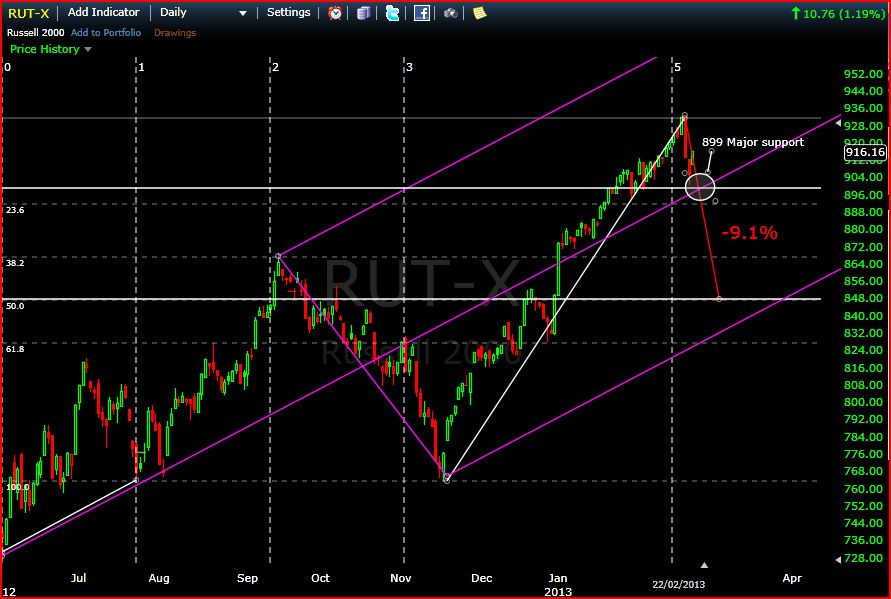This screenshot has width=891, height=599.
Task: Click the alarm clock alert icon
Action: [335, 14]
